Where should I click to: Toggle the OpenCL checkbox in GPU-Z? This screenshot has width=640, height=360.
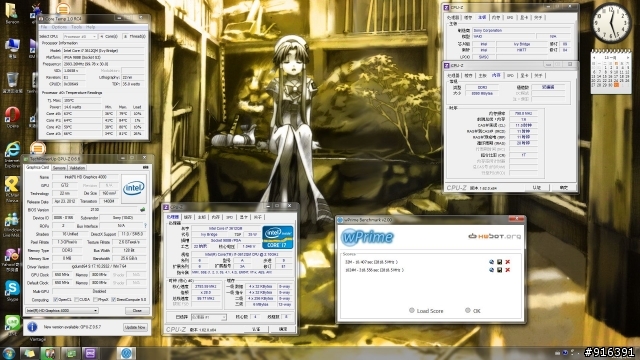56,300
